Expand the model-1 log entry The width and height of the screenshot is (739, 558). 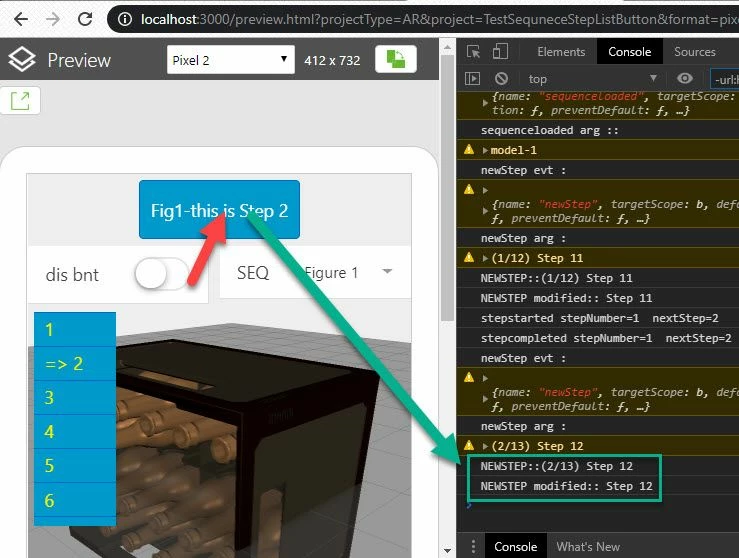[485, 150]
